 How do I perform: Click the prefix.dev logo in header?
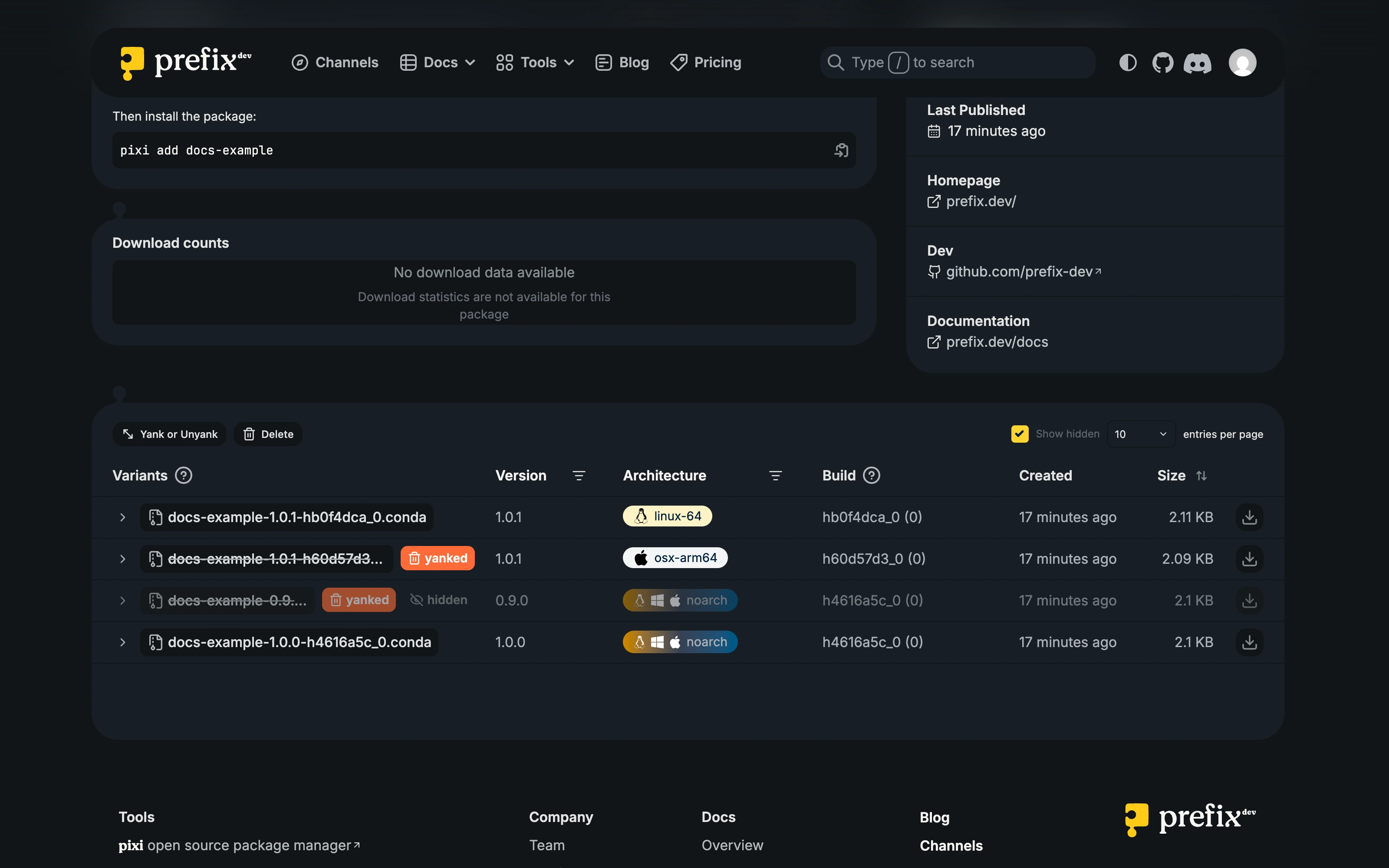(185, 62)
